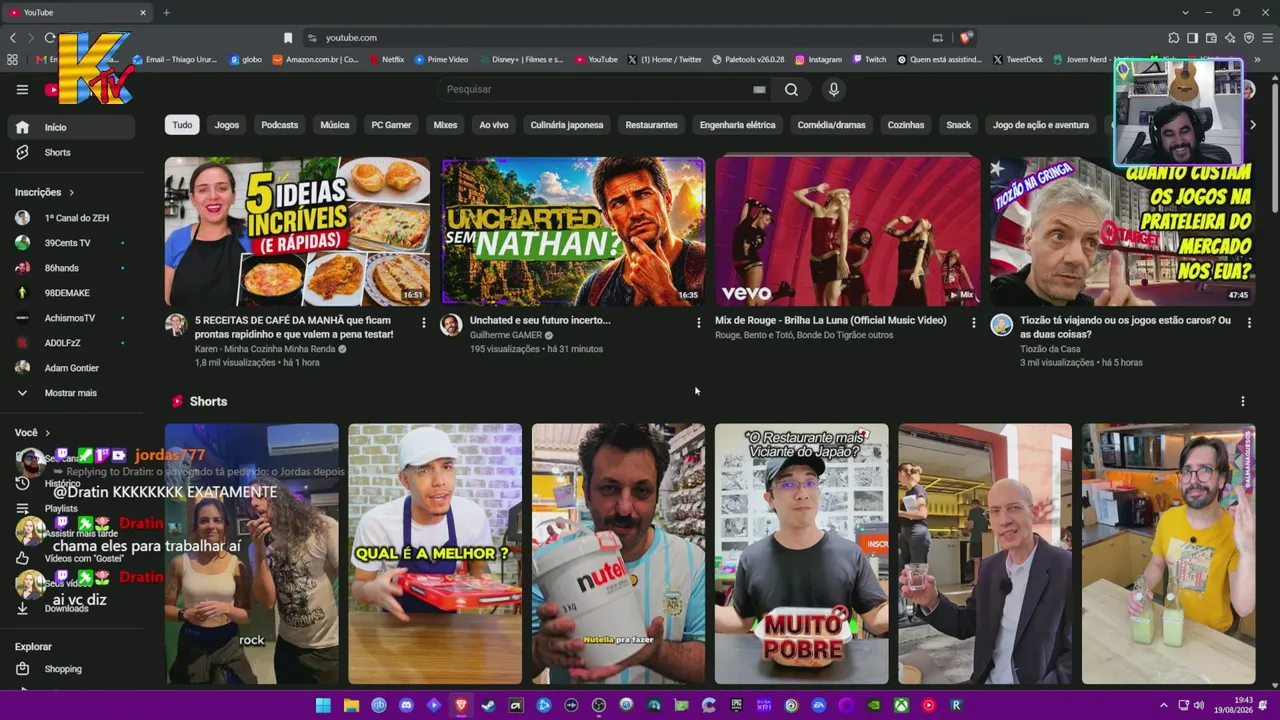1280x720 pixels.
Task: Open more options for Mix de Rouge
Action: tap(973, 323)
